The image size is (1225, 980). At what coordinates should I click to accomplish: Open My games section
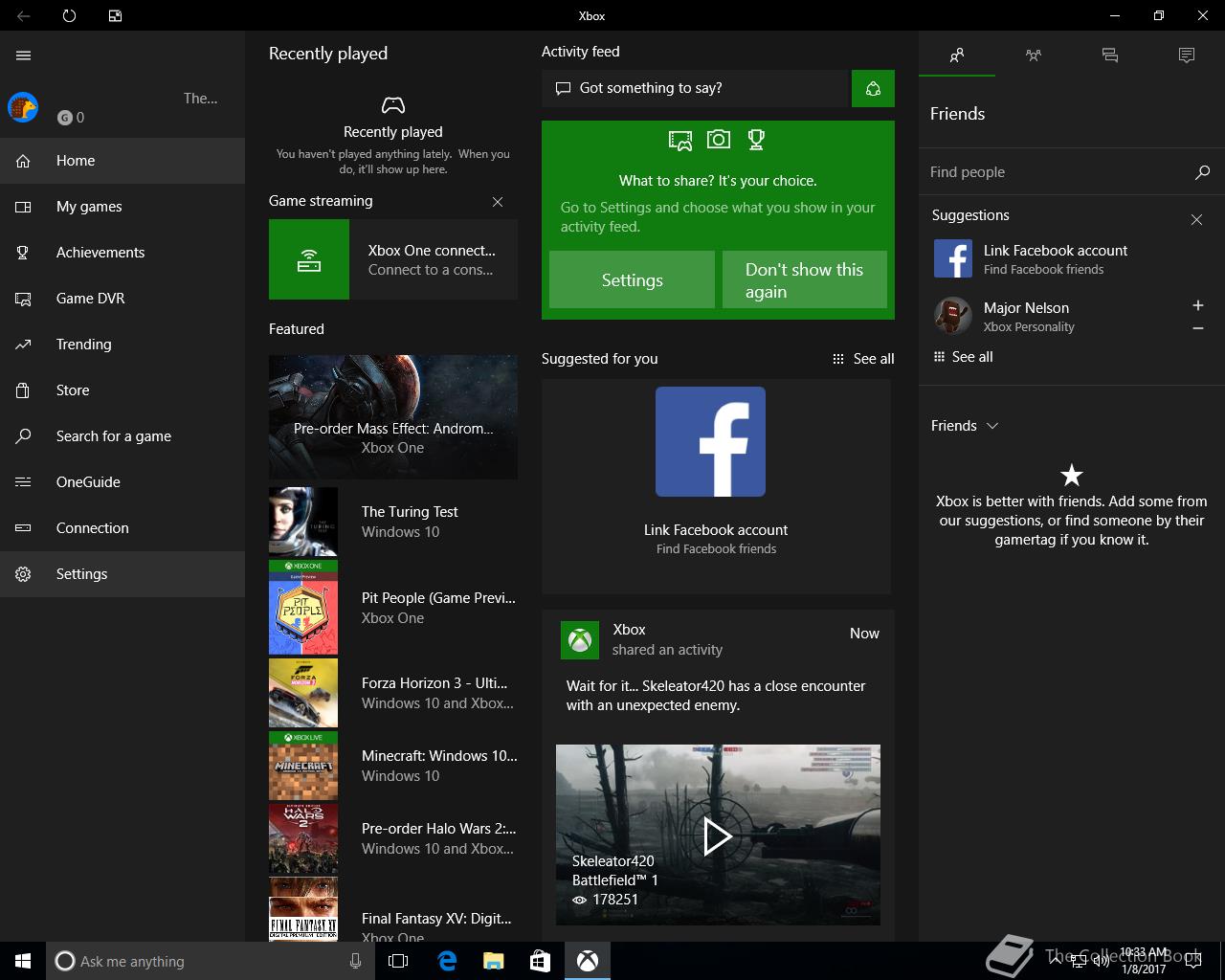[x=122, y=207]
